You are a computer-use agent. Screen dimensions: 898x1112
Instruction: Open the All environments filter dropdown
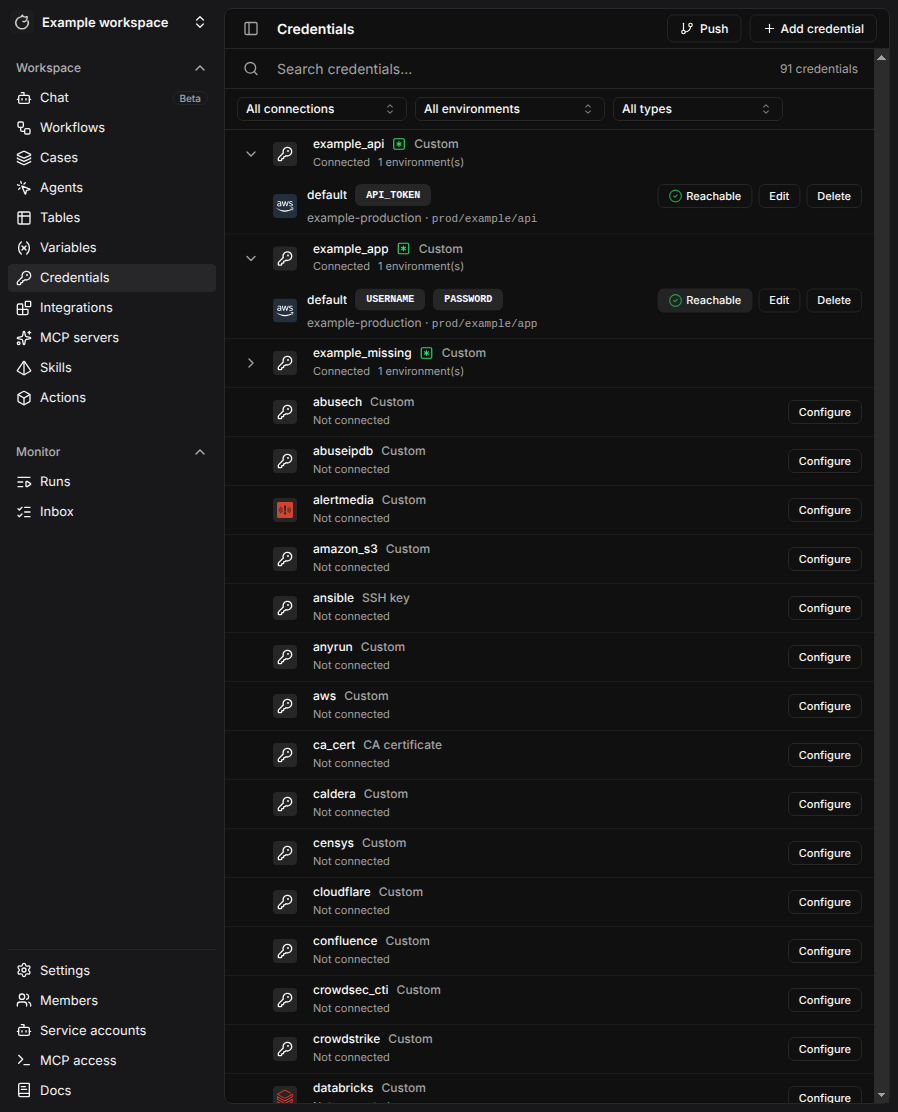click(x=509, y=109)
